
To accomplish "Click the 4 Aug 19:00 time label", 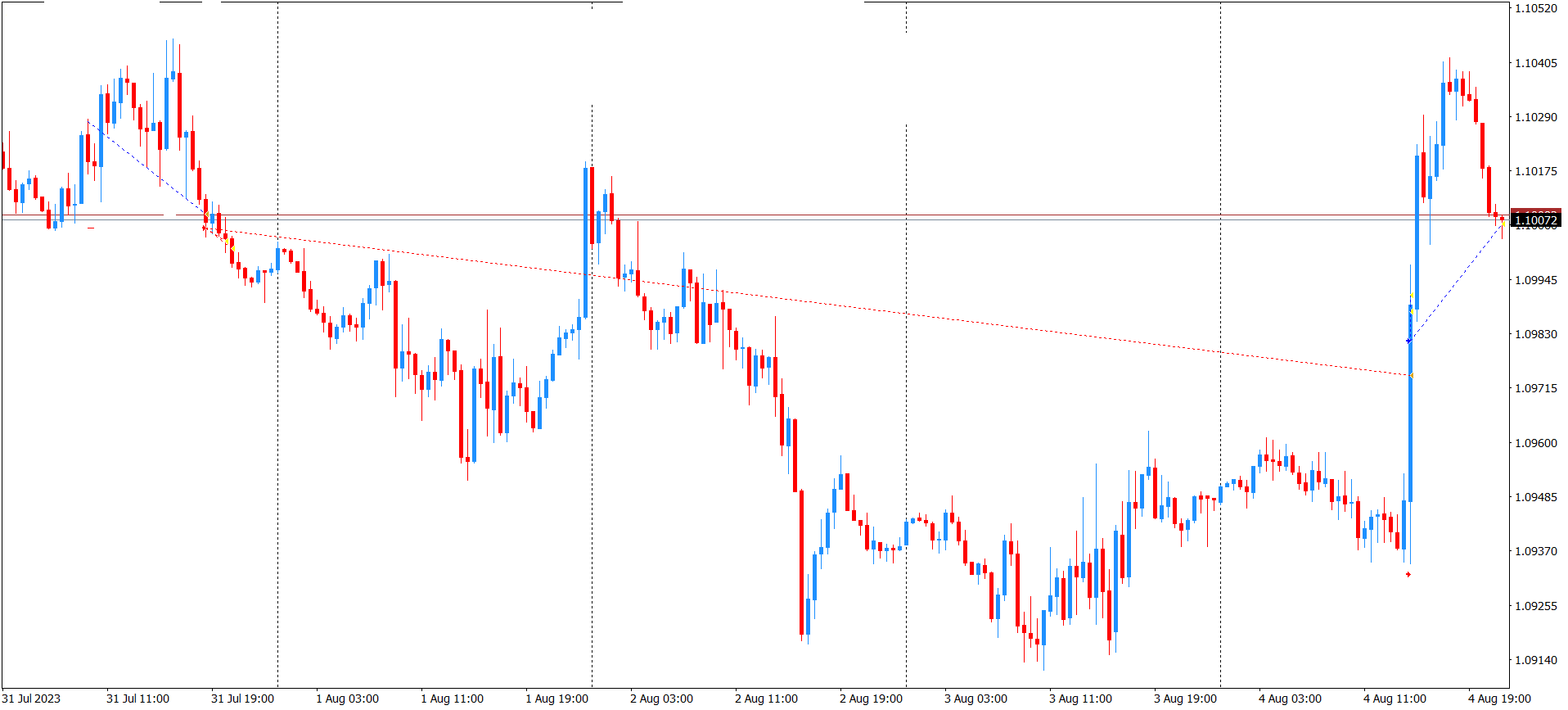I will (x=1499, y=699).
